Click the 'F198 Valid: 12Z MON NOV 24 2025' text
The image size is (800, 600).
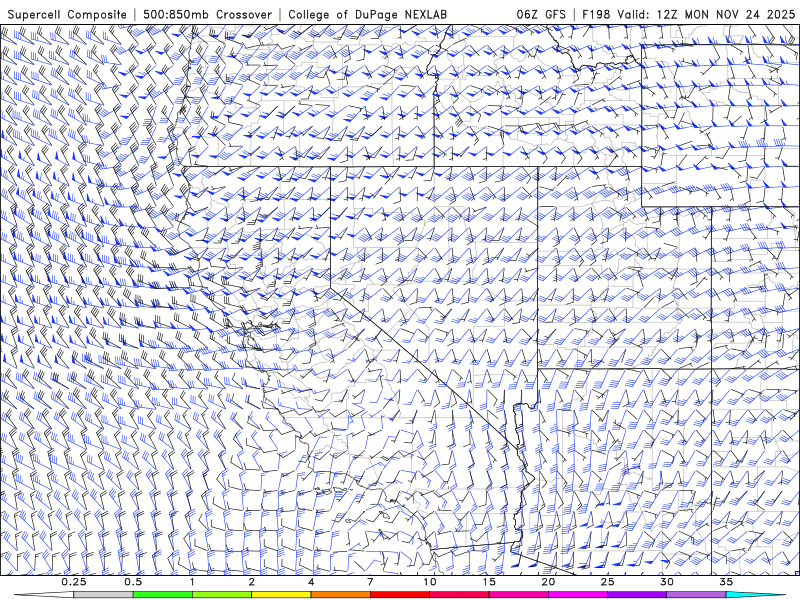pyautogui.click(x=689, y=15)
